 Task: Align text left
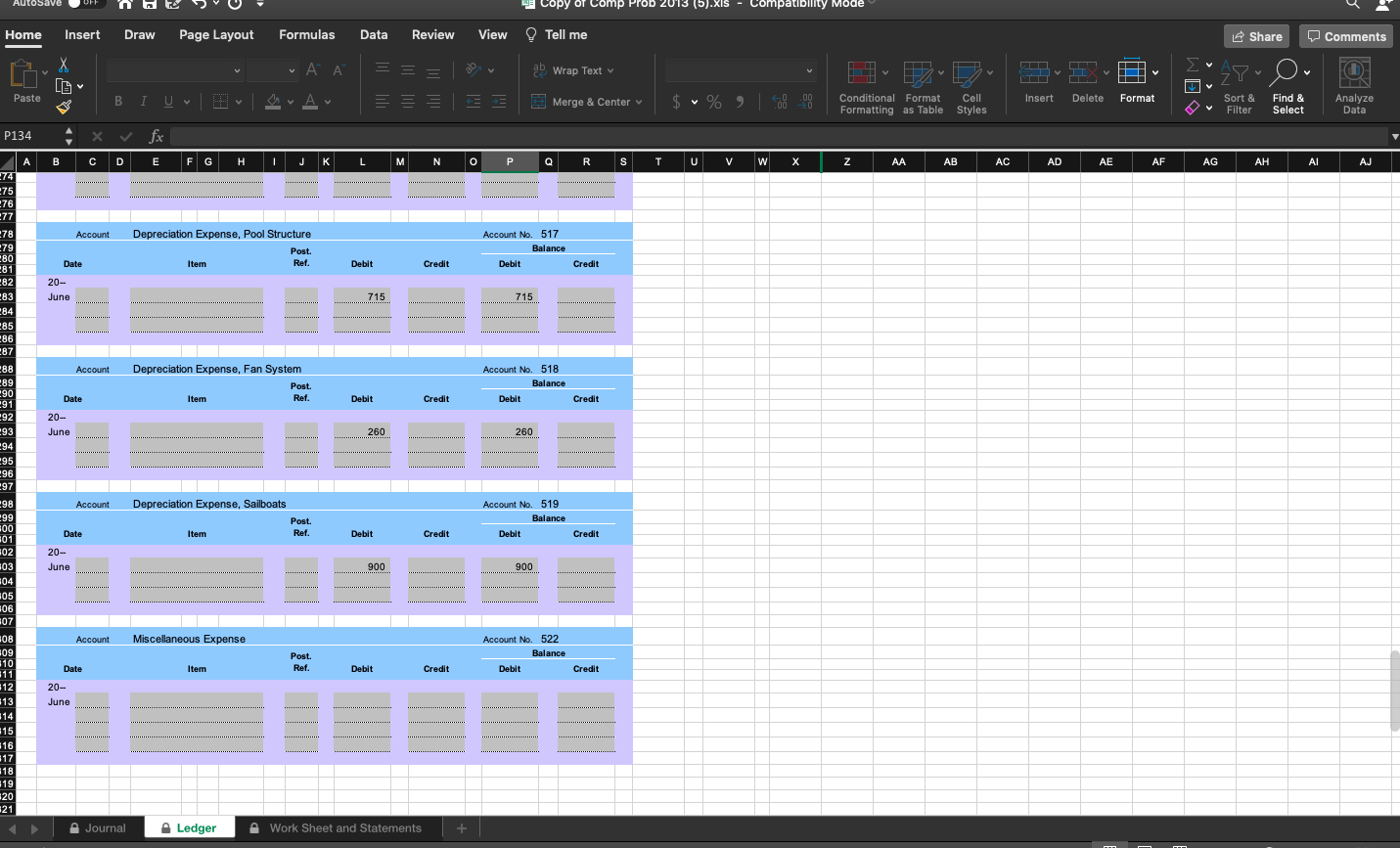383,102
